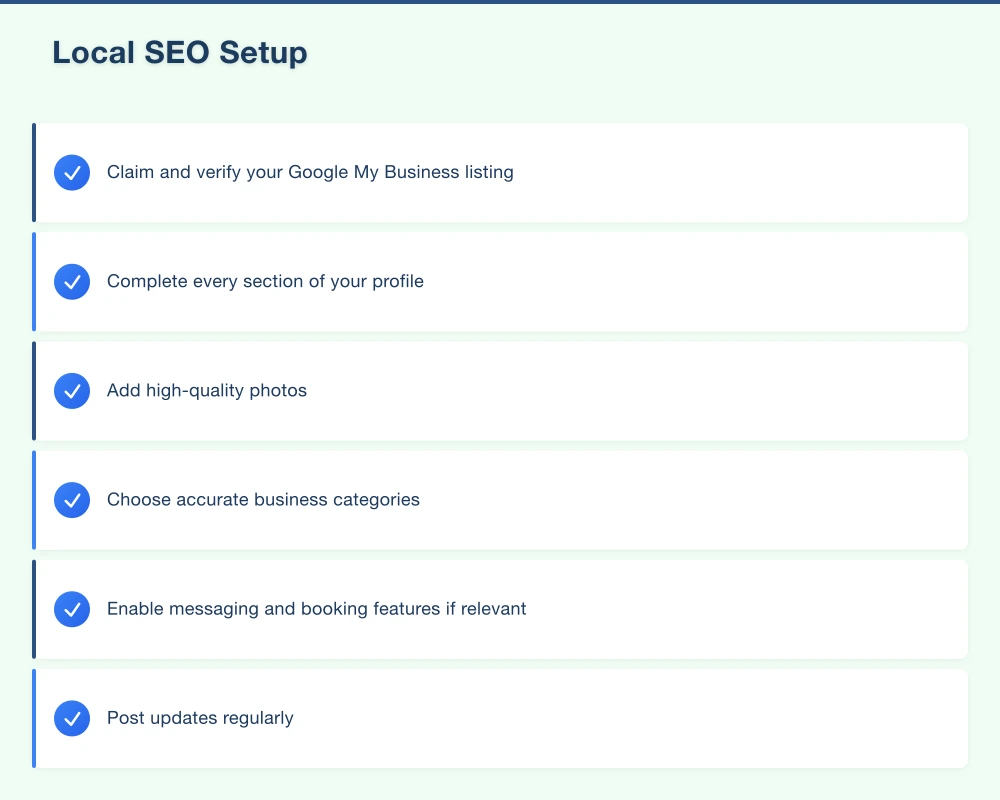Click the check icon on messaging and booking item
The image size is (1000, 800).
pos(71,609)
